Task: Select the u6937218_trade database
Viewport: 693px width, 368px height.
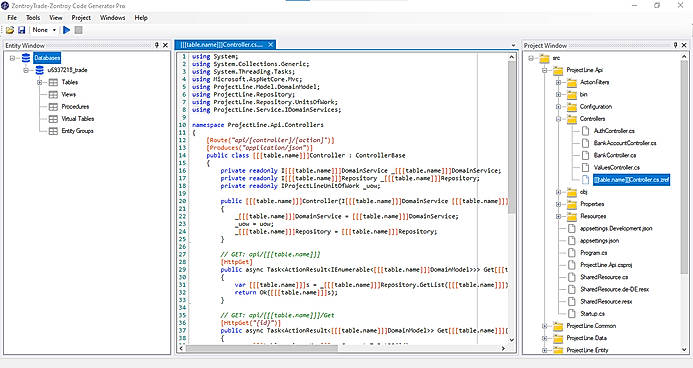Action: (67, 70)
